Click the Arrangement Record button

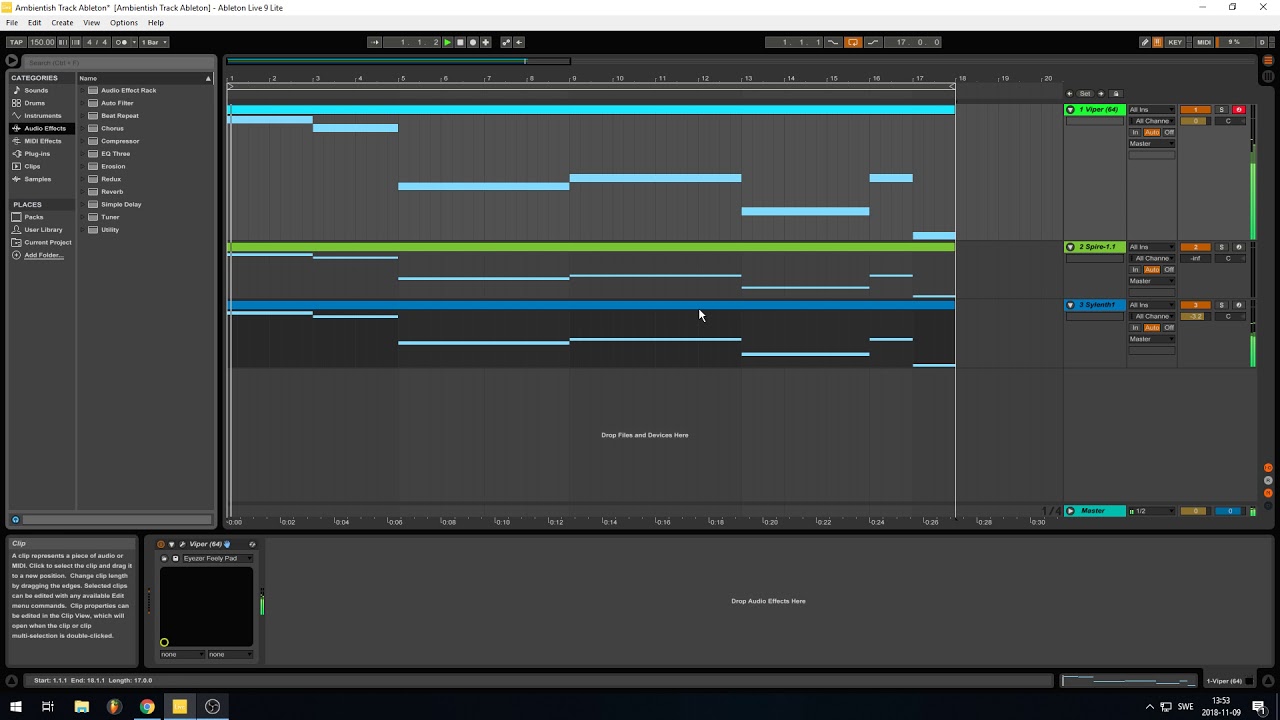(x=473, y=42)
